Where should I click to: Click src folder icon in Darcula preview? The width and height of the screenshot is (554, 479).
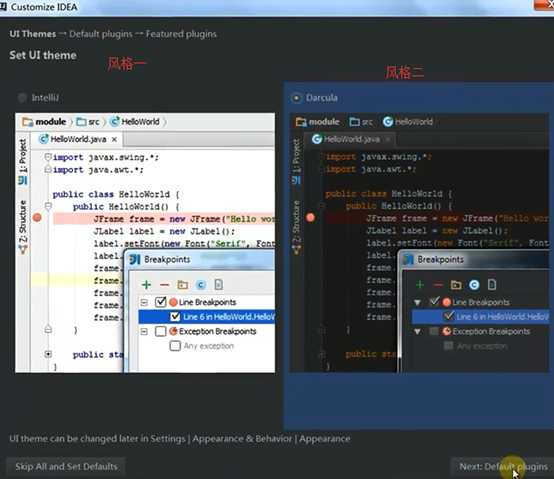pos(354,122)
